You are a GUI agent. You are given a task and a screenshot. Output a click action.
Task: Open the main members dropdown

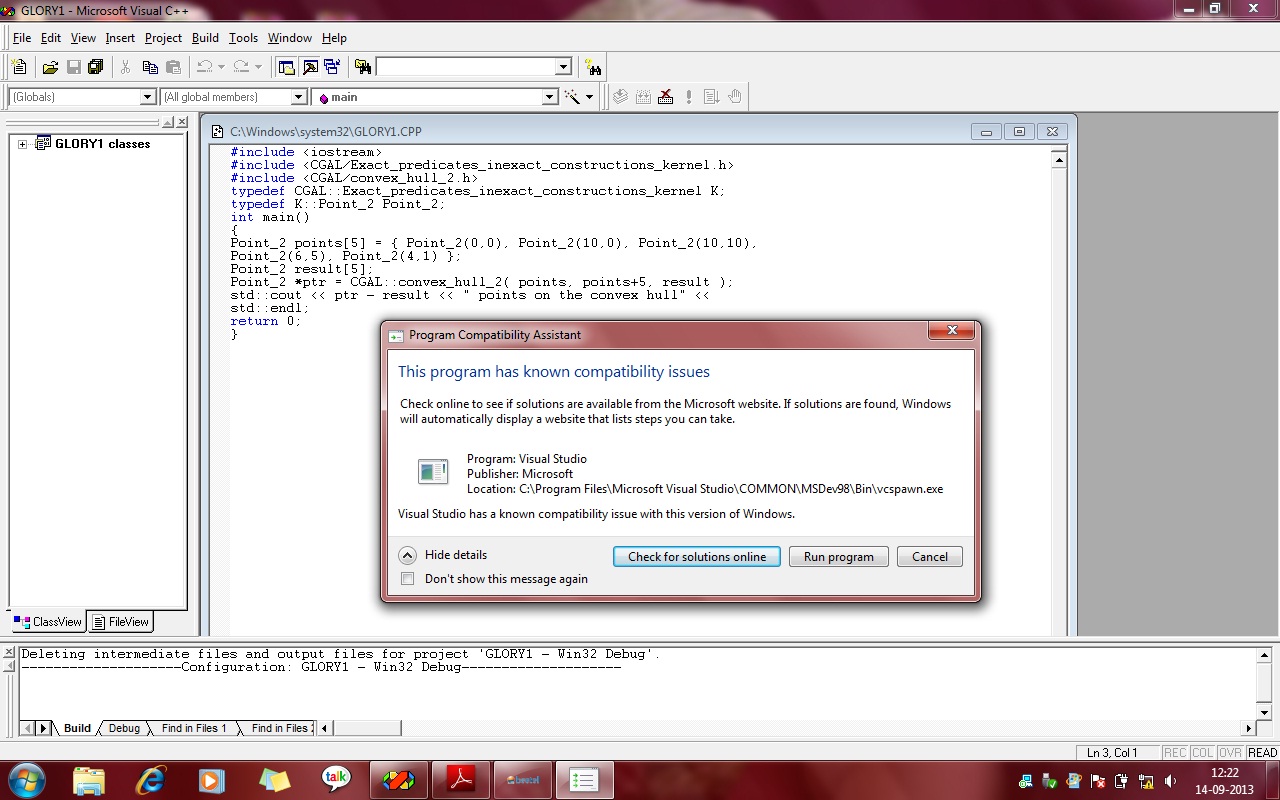tap(549, 97)
